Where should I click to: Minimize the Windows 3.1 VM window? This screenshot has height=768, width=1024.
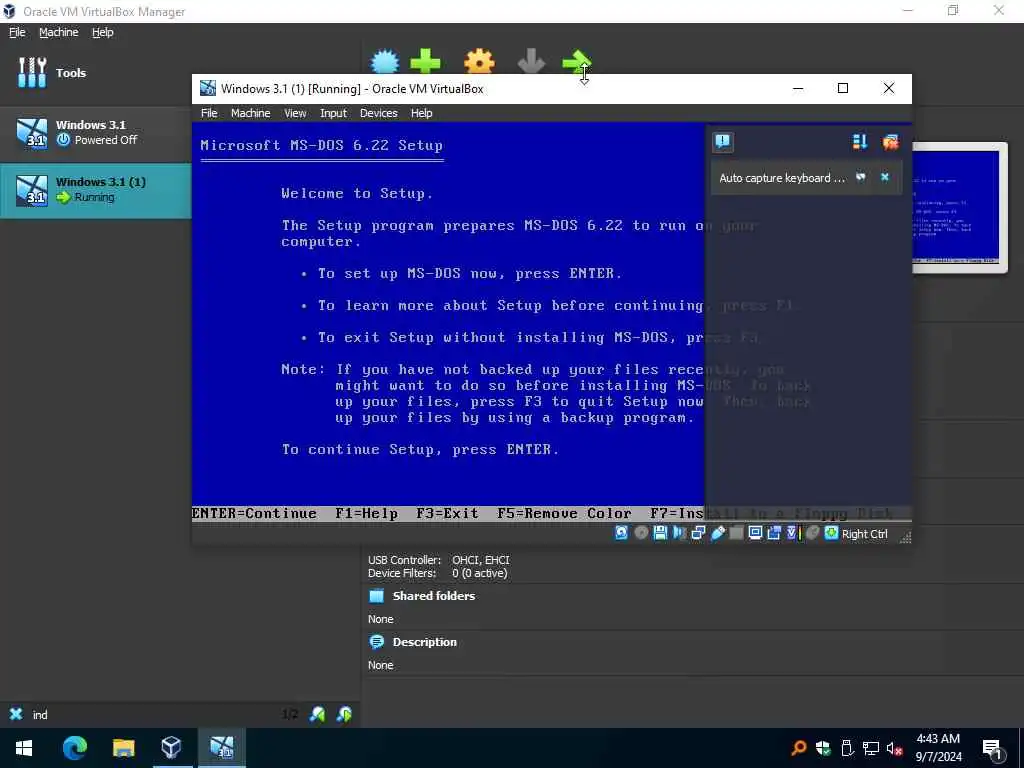798,88
